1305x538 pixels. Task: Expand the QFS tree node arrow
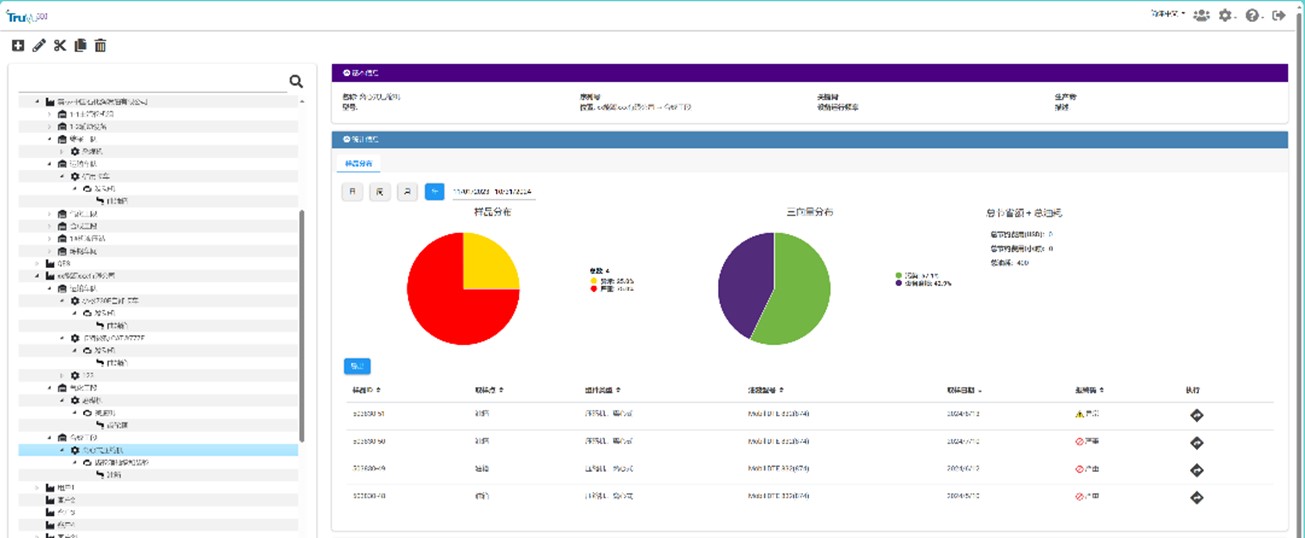(x=38, y=263)
